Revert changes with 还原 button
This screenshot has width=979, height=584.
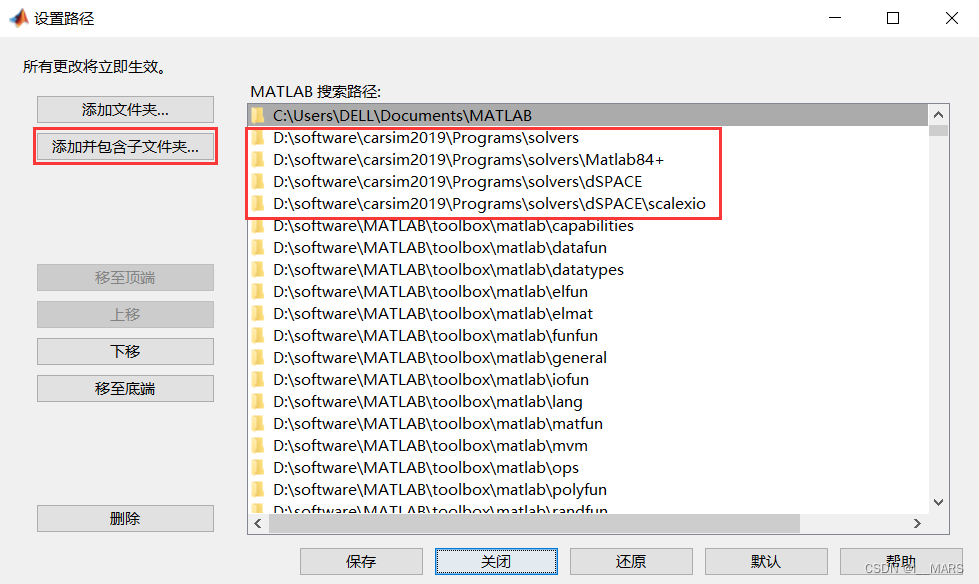click(631, 562)
